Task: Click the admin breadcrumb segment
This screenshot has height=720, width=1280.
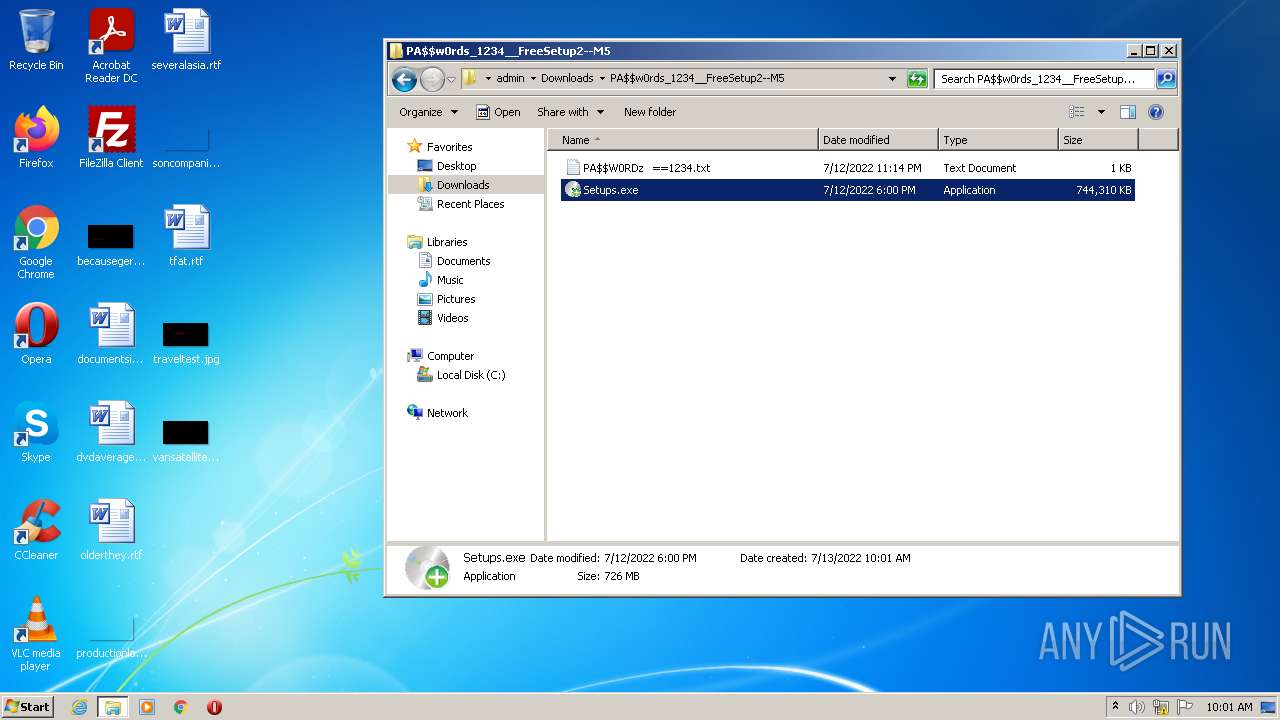Action: [510, 78]
